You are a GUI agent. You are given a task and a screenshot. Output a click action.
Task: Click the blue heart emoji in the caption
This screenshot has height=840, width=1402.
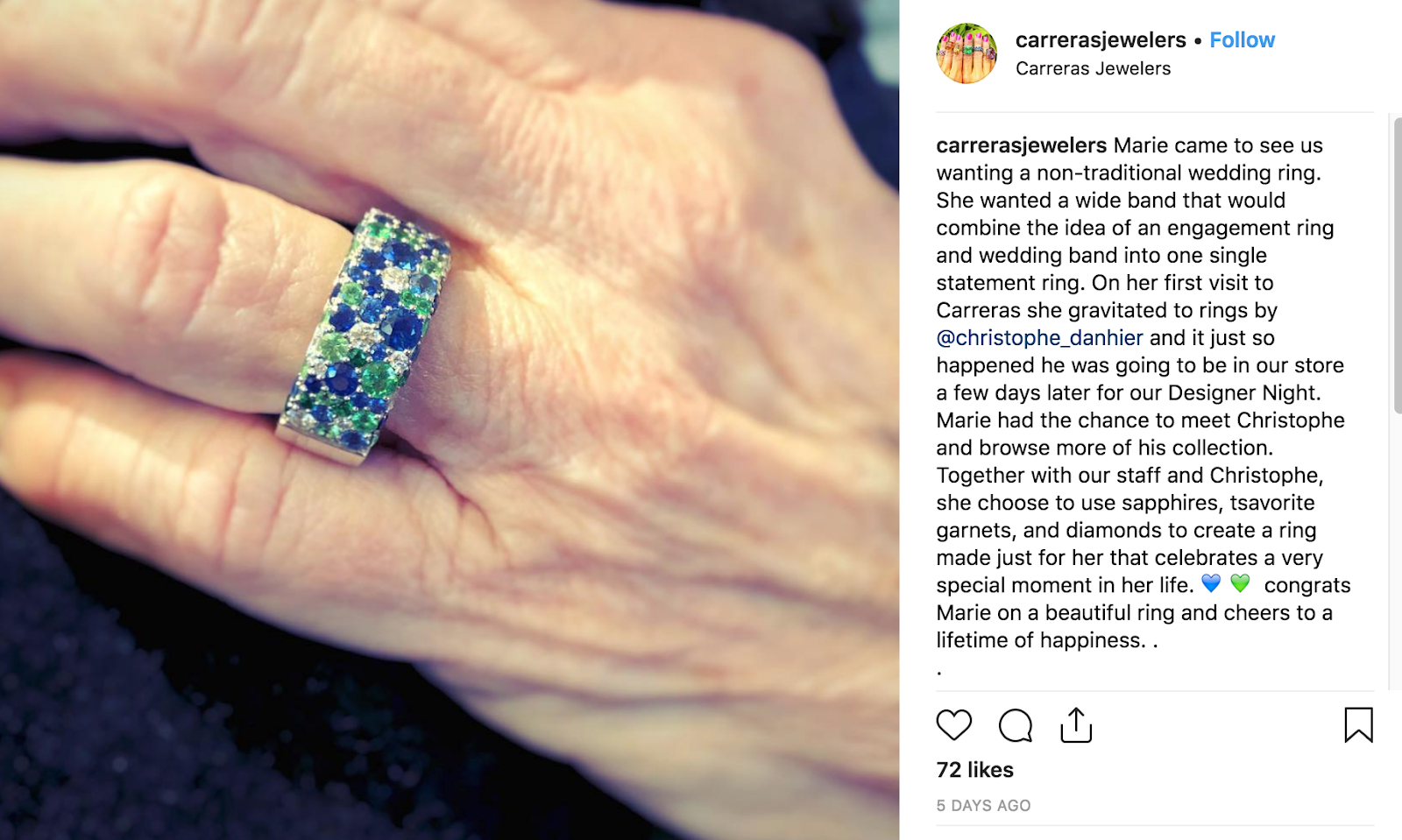(1211, 583)
